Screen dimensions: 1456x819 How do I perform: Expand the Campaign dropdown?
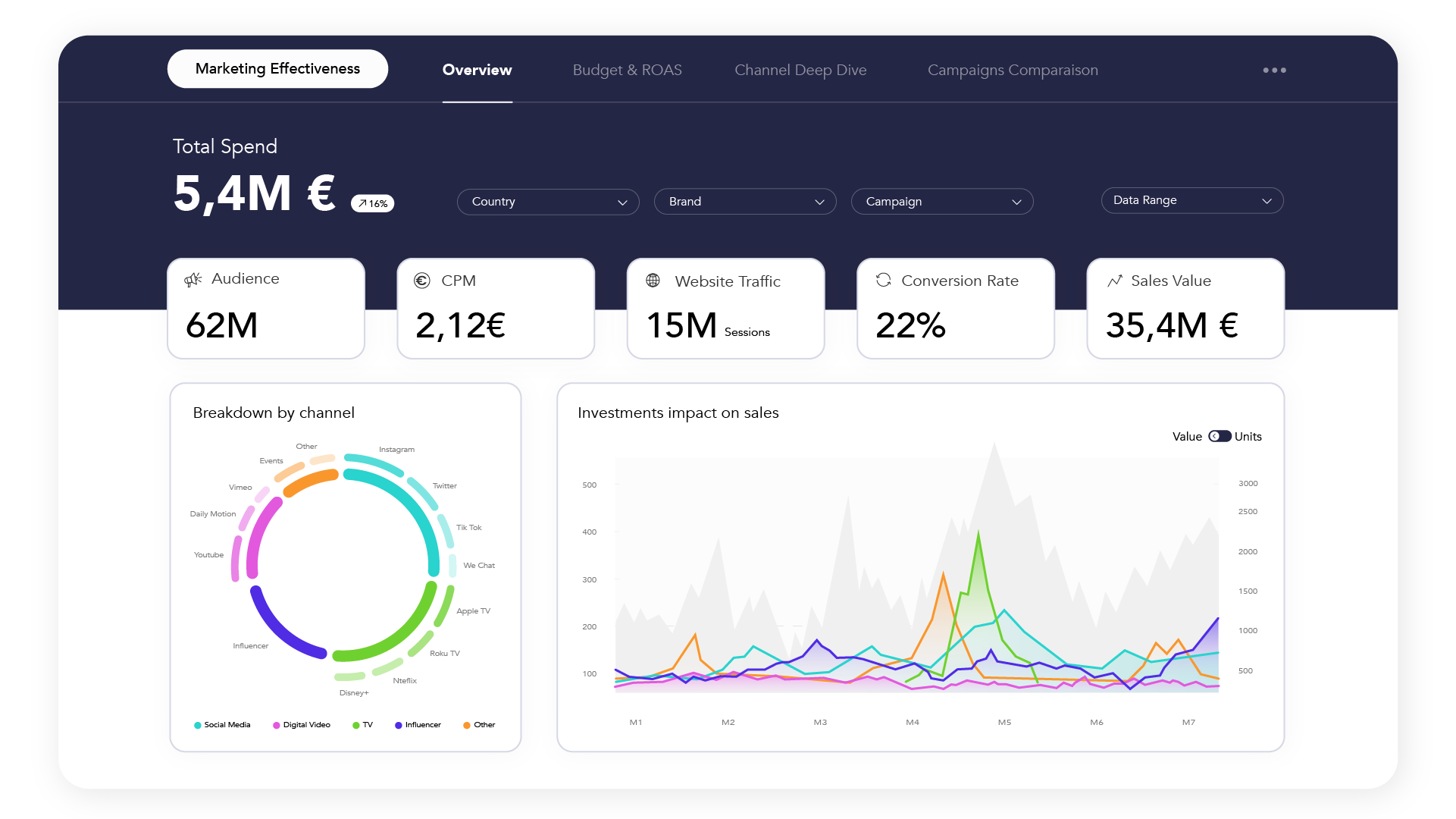pyautogui.click(x=942, y=202)
